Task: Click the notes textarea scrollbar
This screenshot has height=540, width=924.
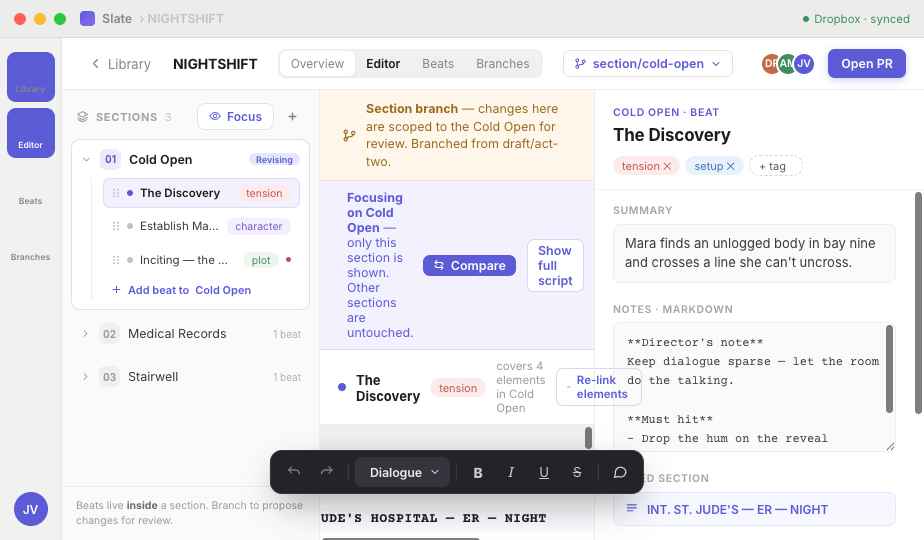Action: pos(889,369)
